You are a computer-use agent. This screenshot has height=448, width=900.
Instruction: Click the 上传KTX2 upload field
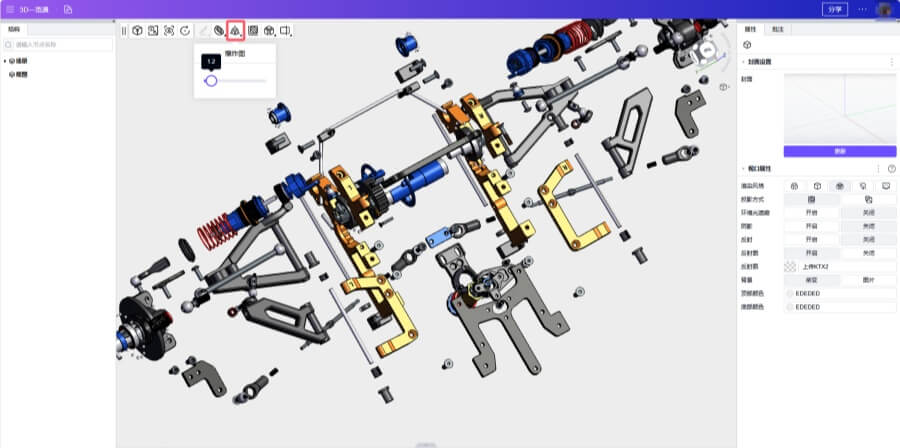click(847, 267)
